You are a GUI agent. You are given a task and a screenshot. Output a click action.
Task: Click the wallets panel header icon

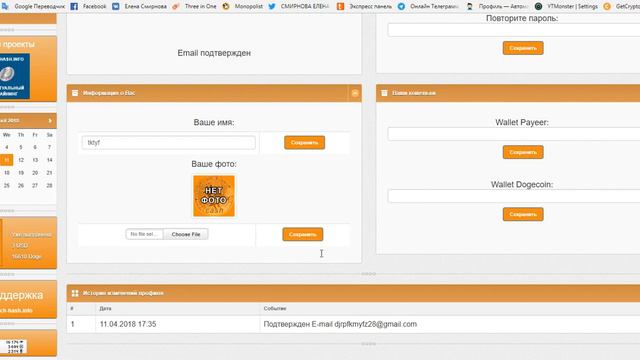tap(384, 93)
